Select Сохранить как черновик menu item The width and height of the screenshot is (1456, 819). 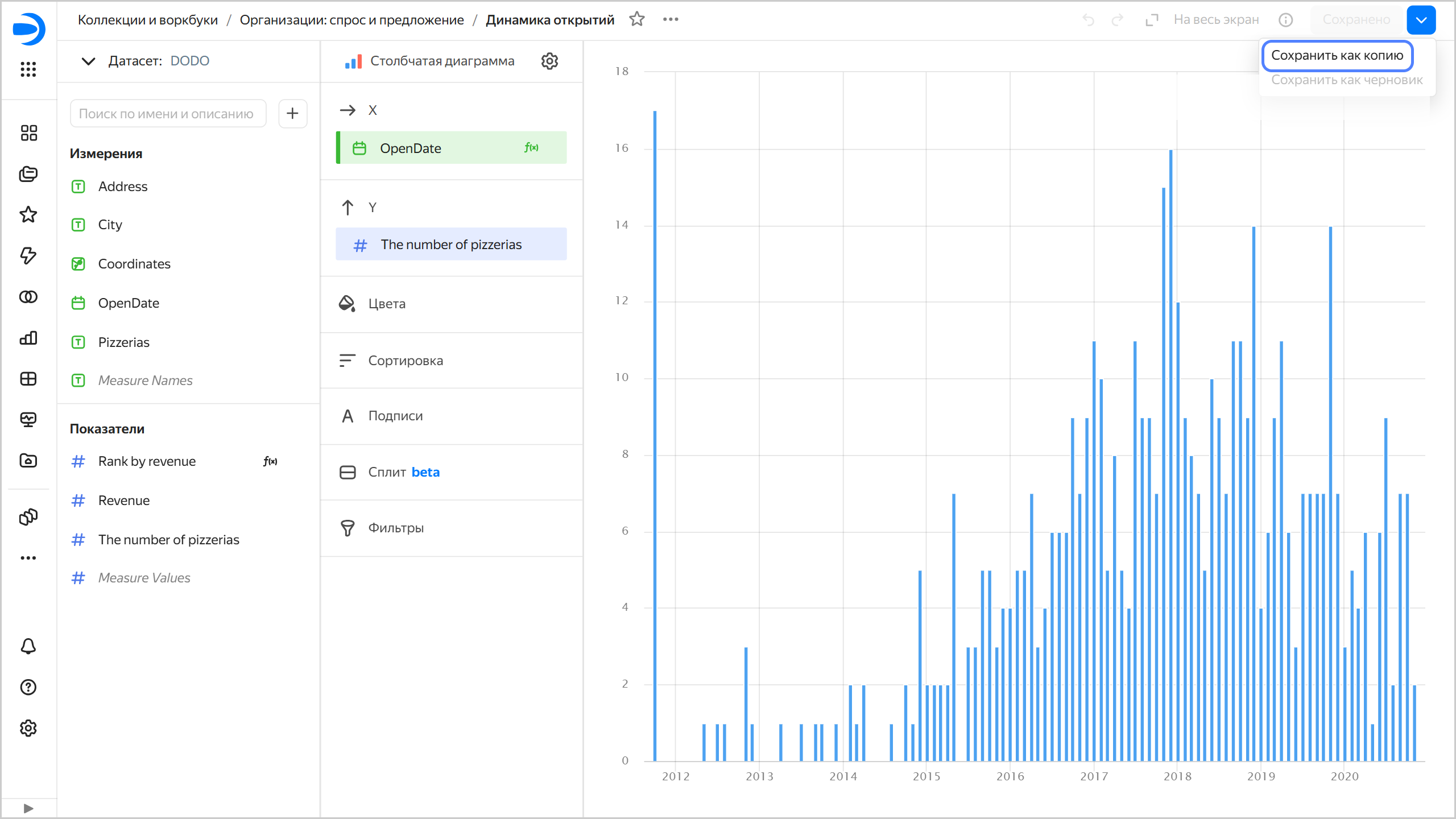tap(1346, 80)
